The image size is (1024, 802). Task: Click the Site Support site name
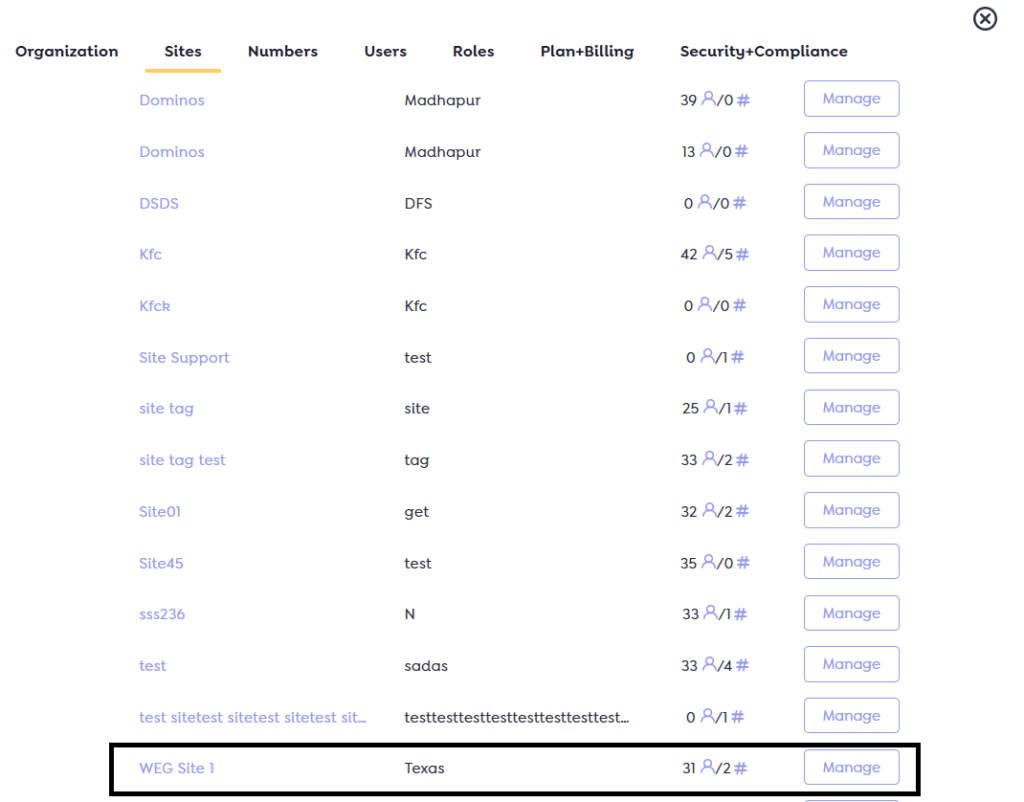tap(184, 357)
